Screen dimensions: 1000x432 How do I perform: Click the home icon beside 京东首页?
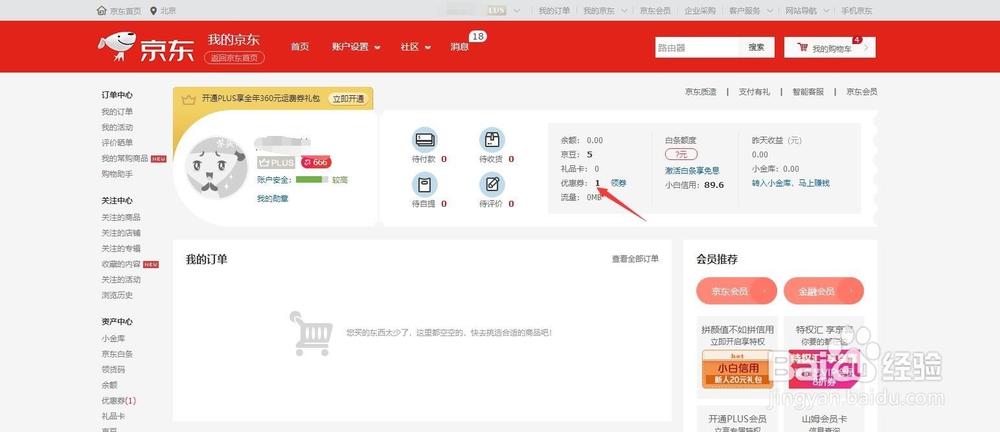(x=101, y=11)
